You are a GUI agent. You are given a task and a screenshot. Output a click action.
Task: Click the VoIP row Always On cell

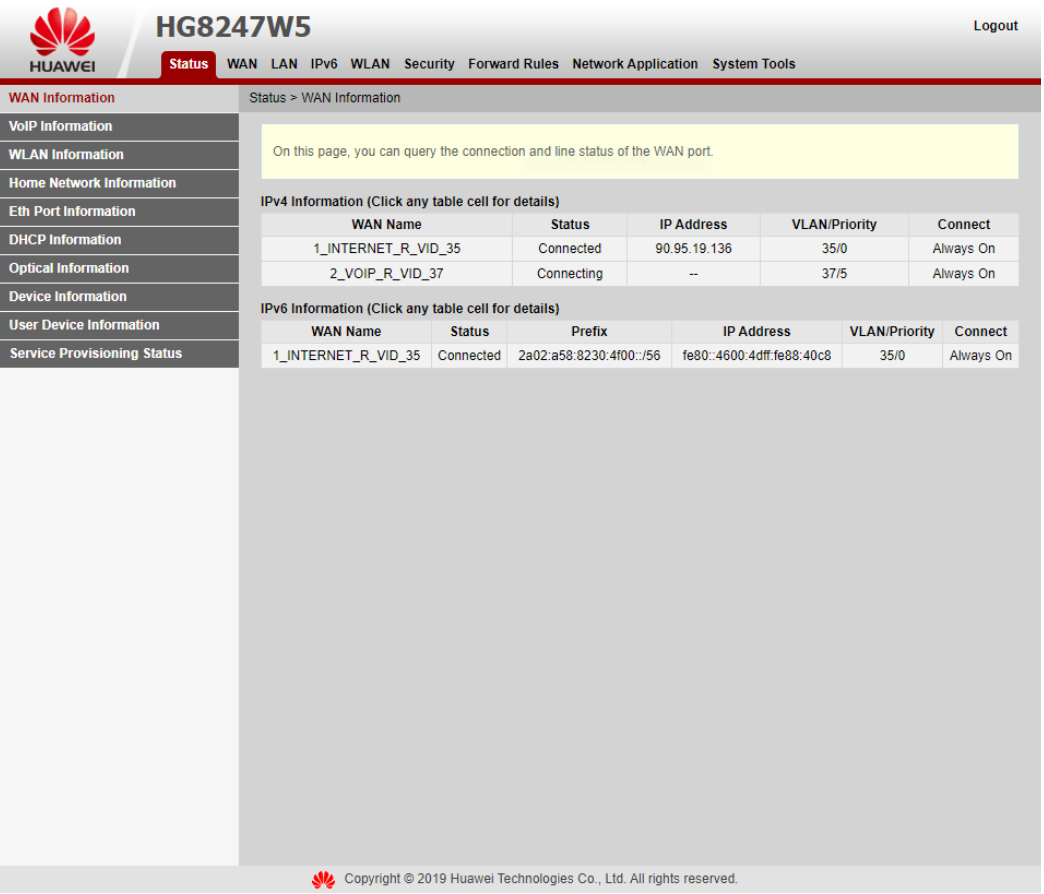click(963, 274)
